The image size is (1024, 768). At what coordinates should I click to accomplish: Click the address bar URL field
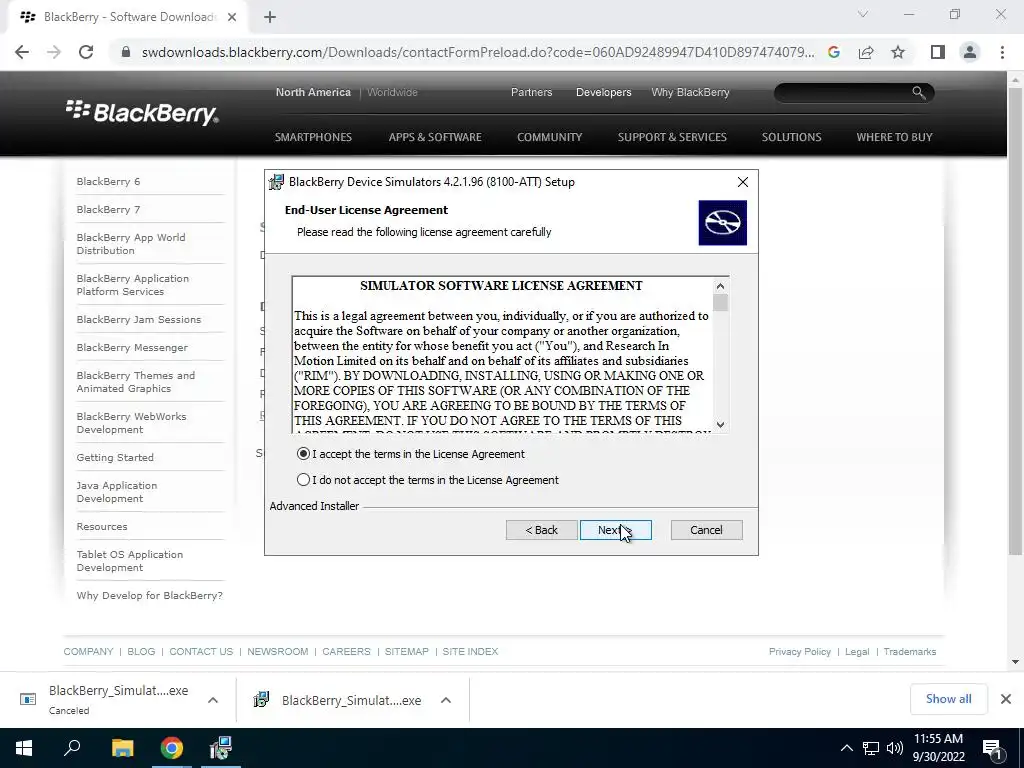pyautogui.click(x=477, y=52)
